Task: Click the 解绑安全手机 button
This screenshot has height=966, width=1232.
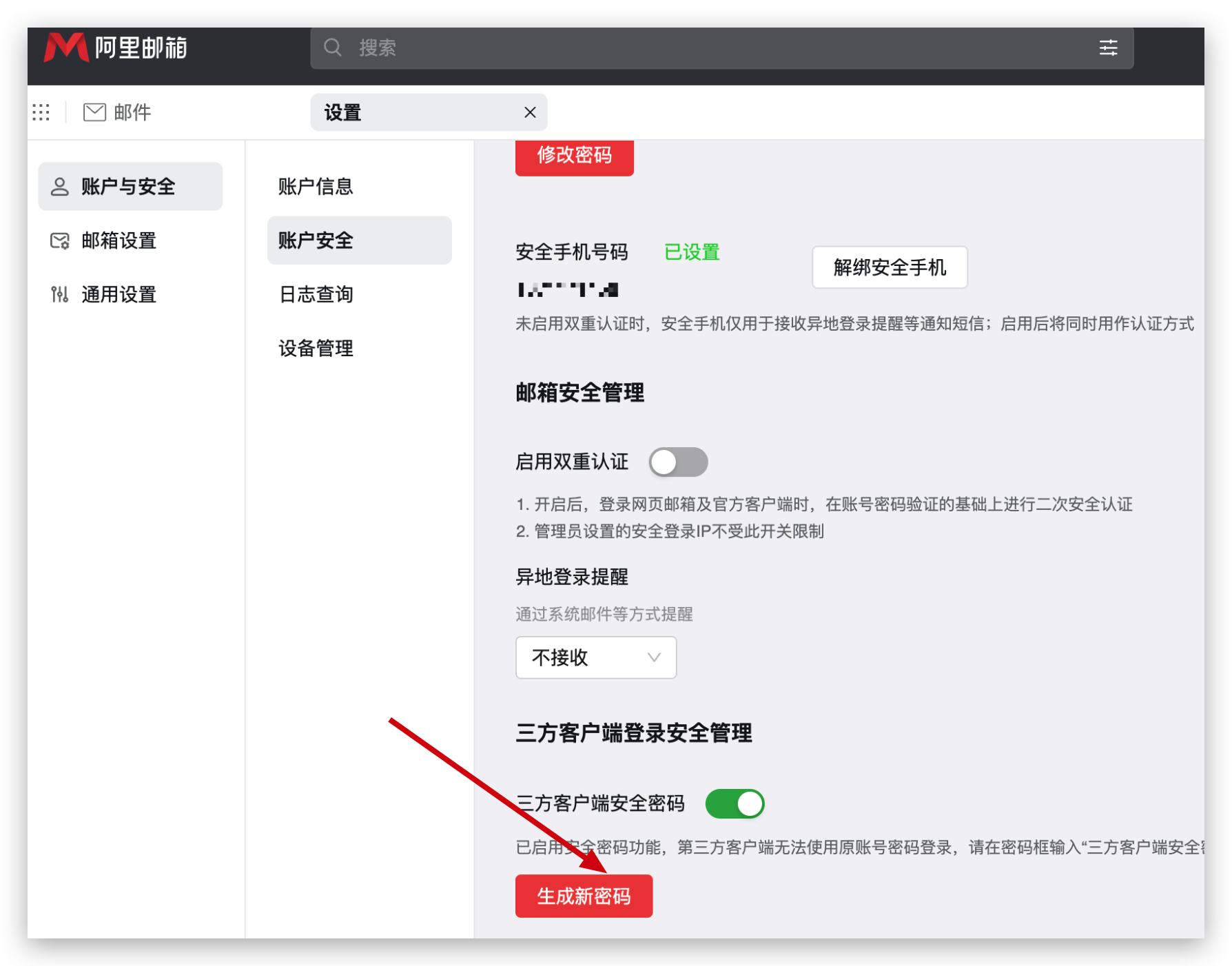Action: pyautogui.click(x=890, y=267)
